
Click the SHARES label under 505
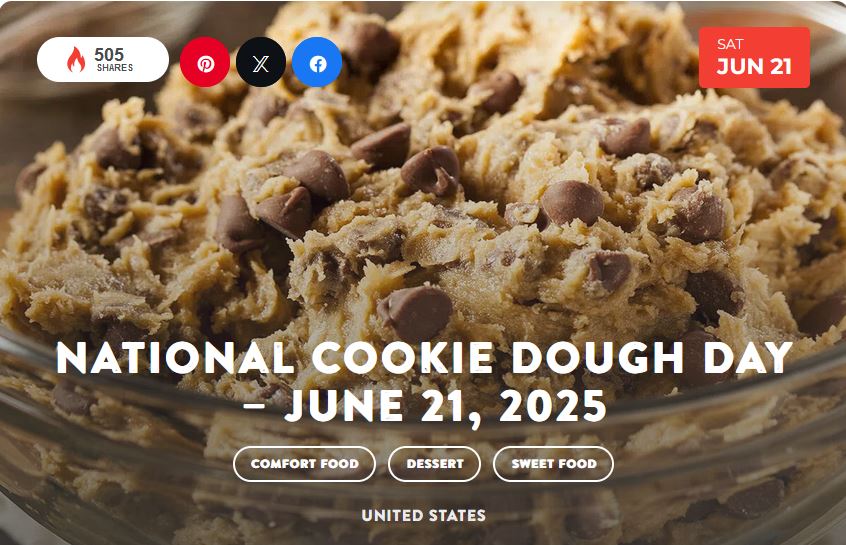(x=115, y=67)
